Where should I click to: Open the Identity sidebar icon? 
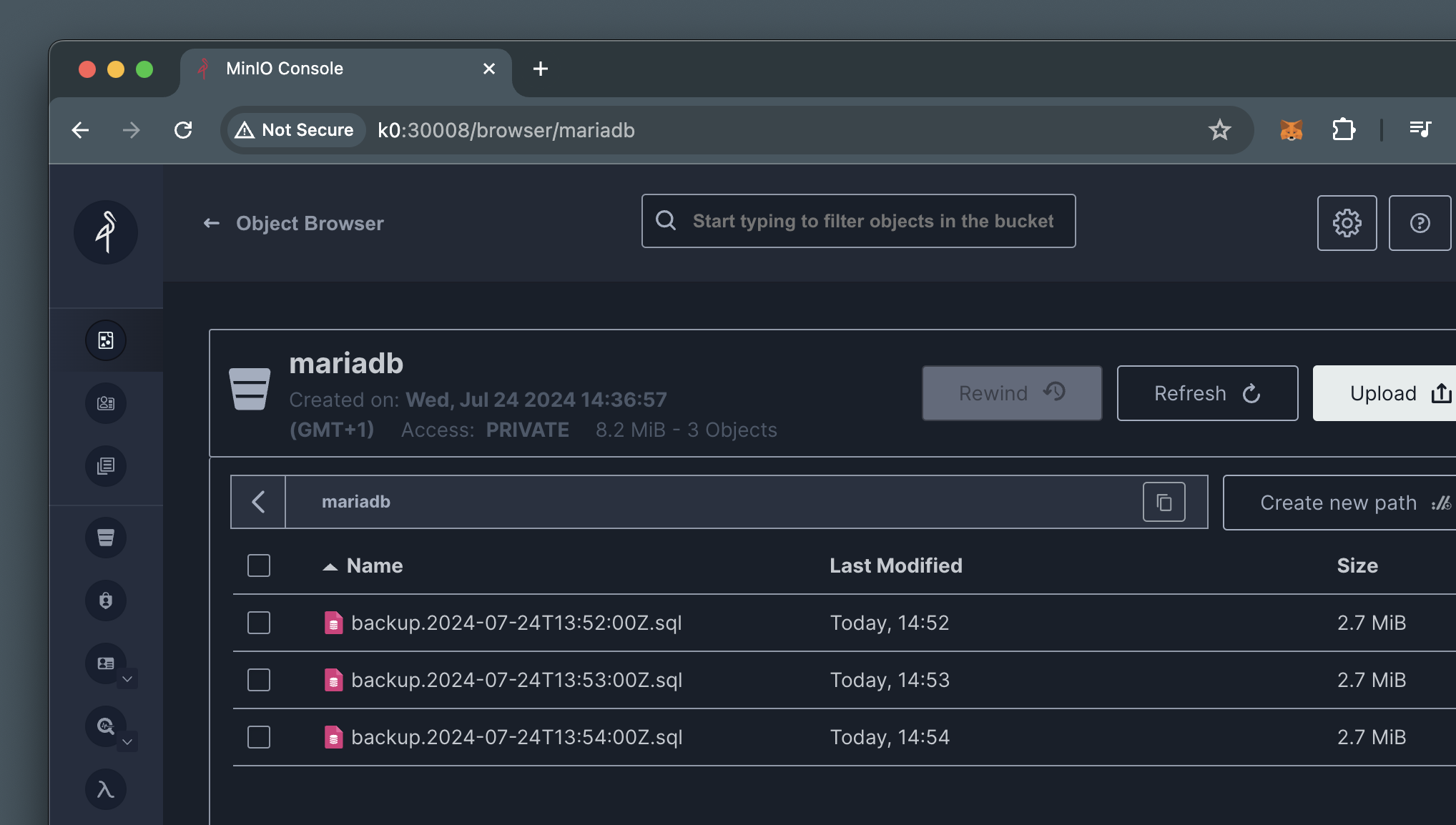point(106,663)
